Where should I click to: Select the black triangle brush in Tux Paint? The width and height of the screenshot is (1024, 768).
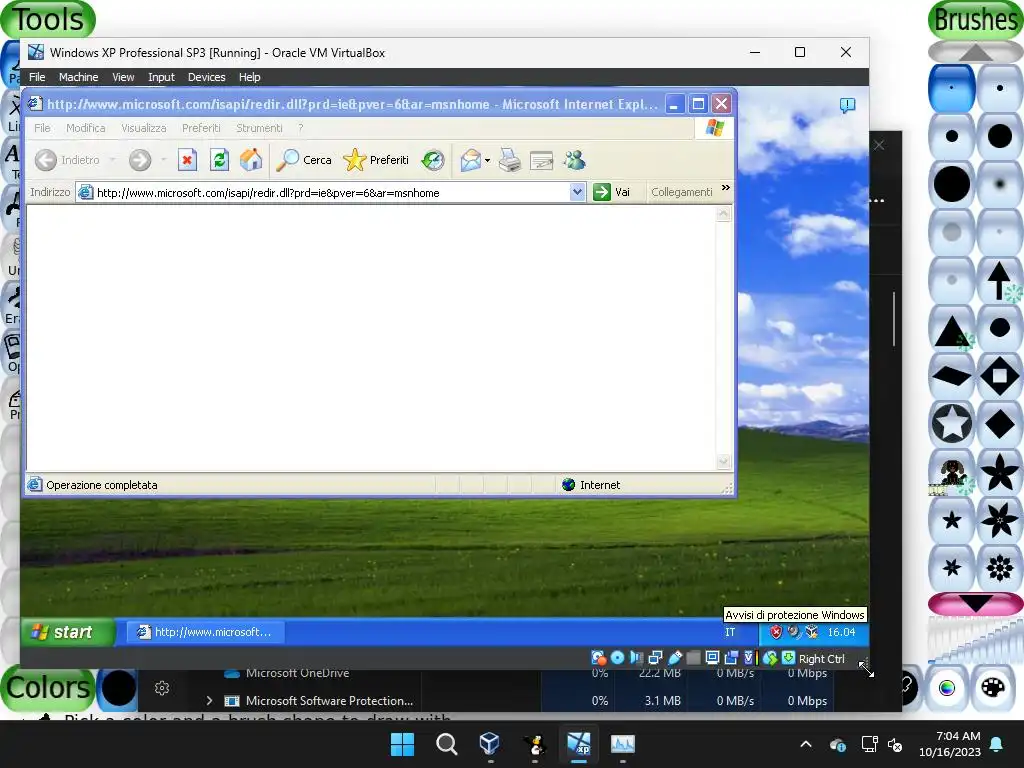pyautogui.click(x=952, y=328)
